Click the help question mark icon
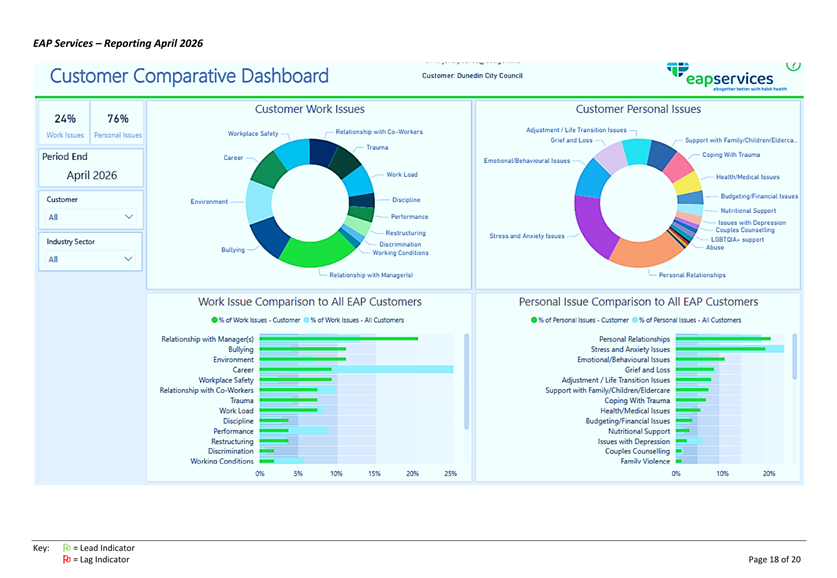 (793, 65)
